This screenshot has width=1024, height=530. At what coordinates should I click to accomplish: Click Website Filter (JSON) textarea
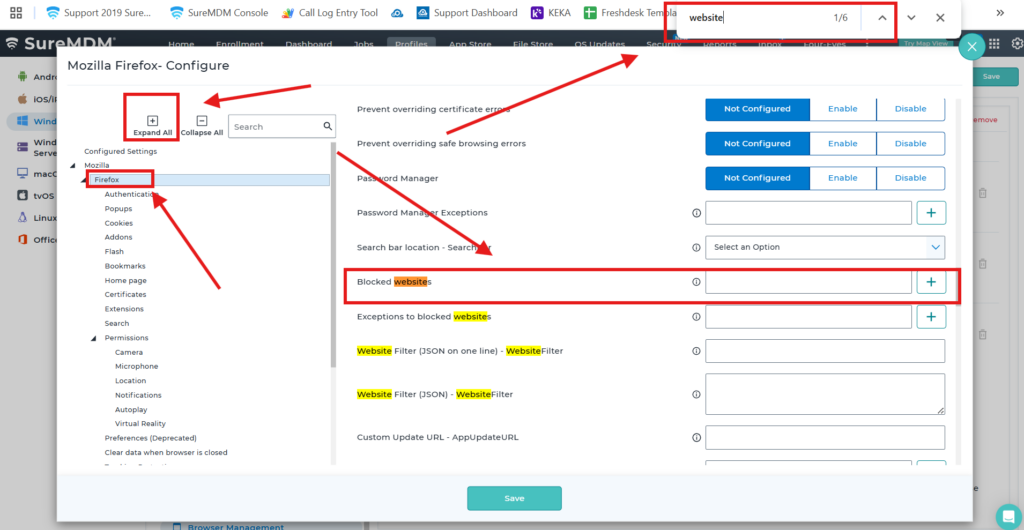click(825, 394)
